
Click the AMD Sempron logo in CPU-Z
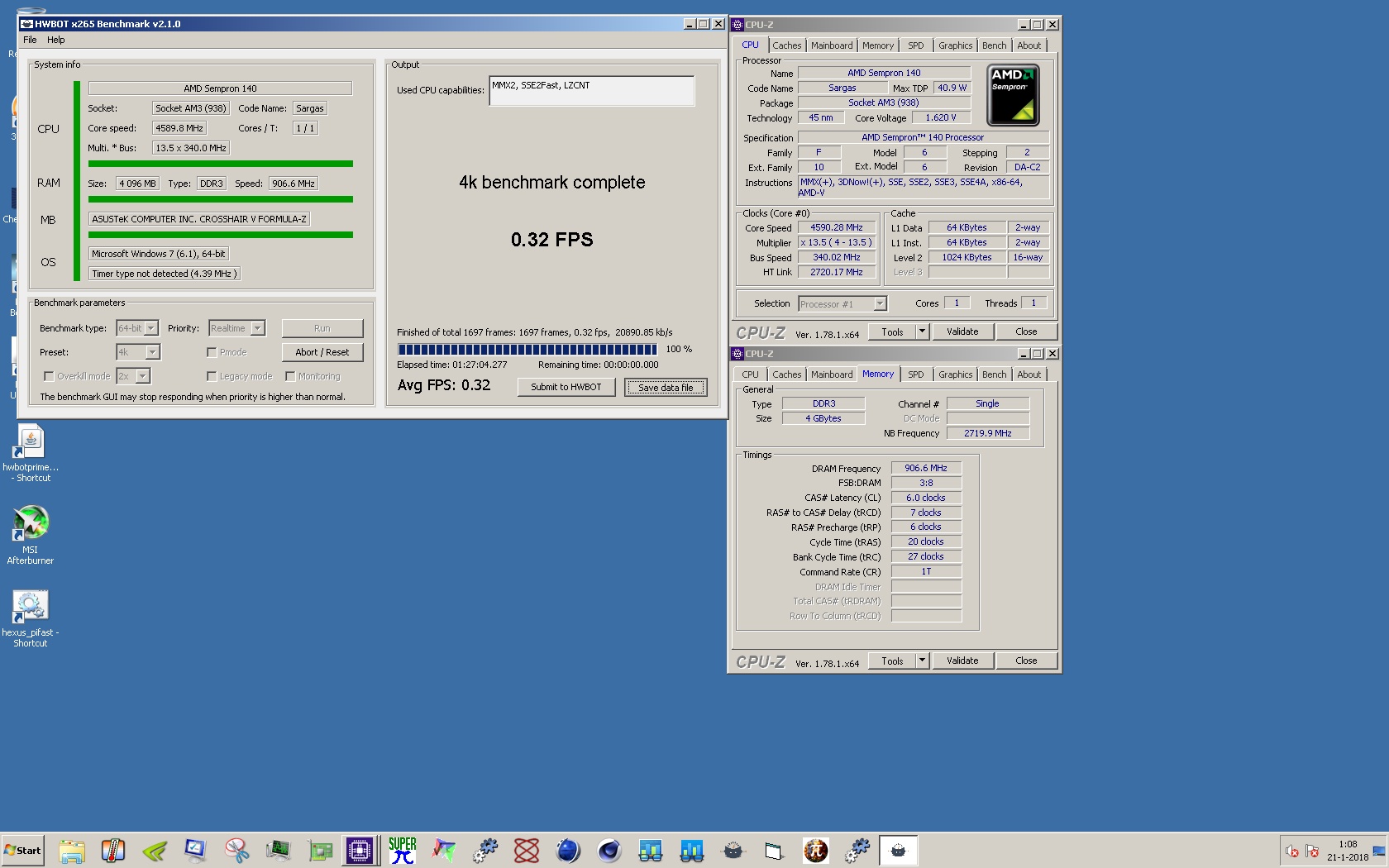pos(1014,95)
